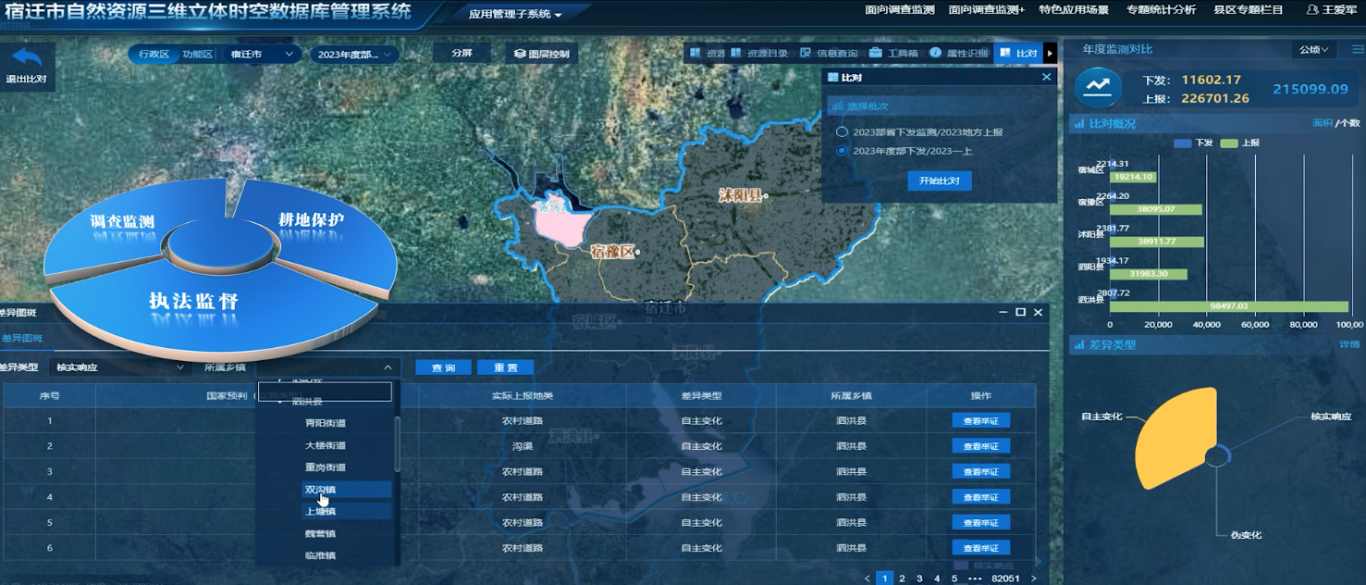Open the 工具箱 toolbox icon
This screenshot has width=1366, height=585.
(876, 53)
